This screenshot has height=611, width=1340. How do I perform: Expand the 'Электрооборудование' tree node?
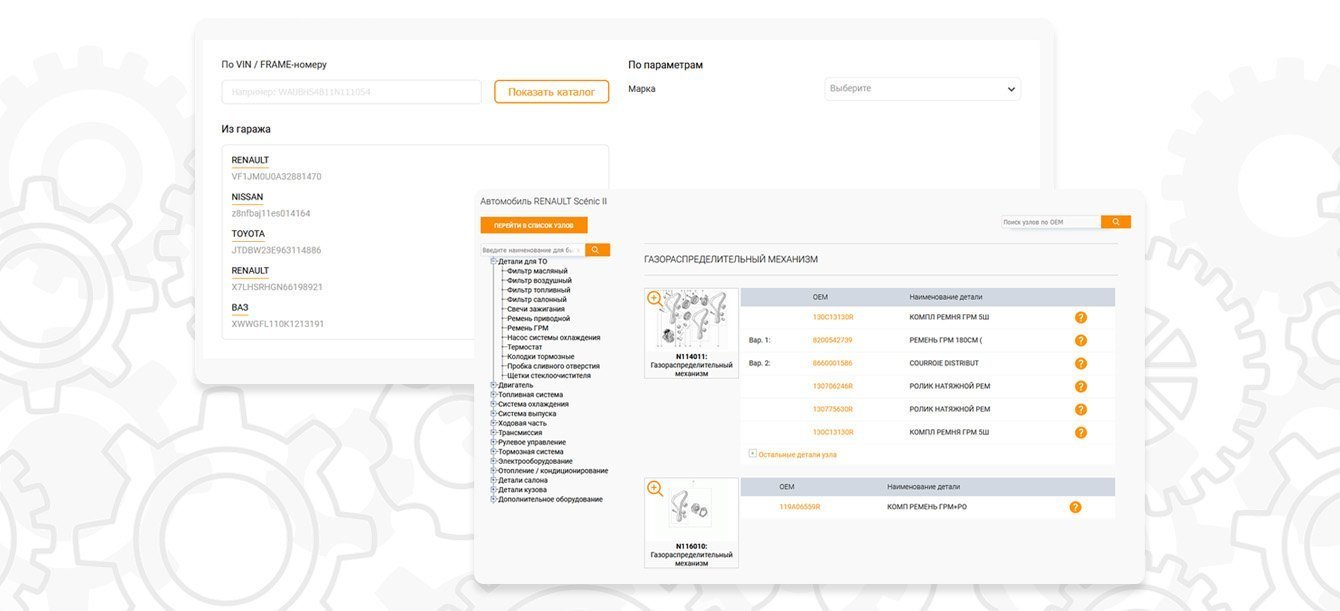pyautogui.click(x=494, y=461)
